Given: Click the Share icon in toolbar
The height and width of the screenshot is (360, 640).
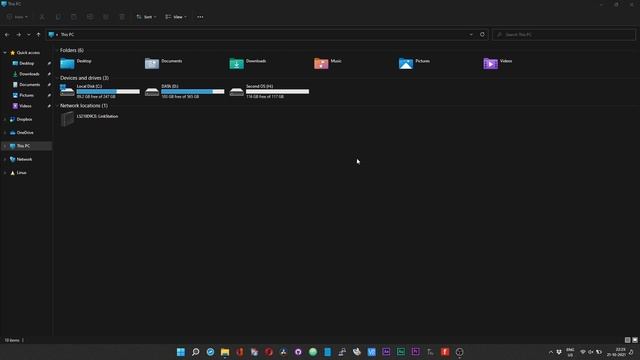Looking at the screenshot, I should tap(106, 17).
